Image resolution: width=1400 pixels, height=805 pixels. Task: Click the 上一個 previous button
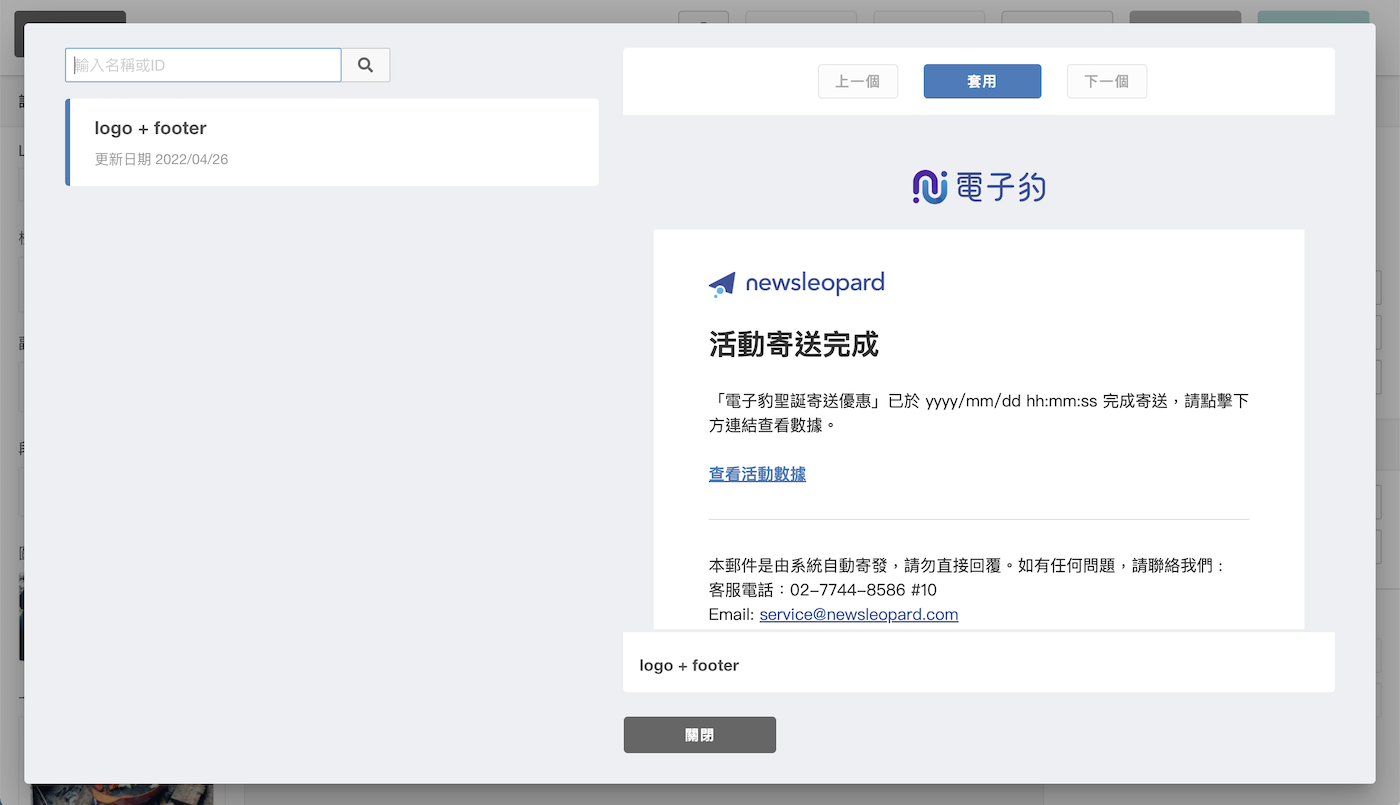tap(858, 82)
